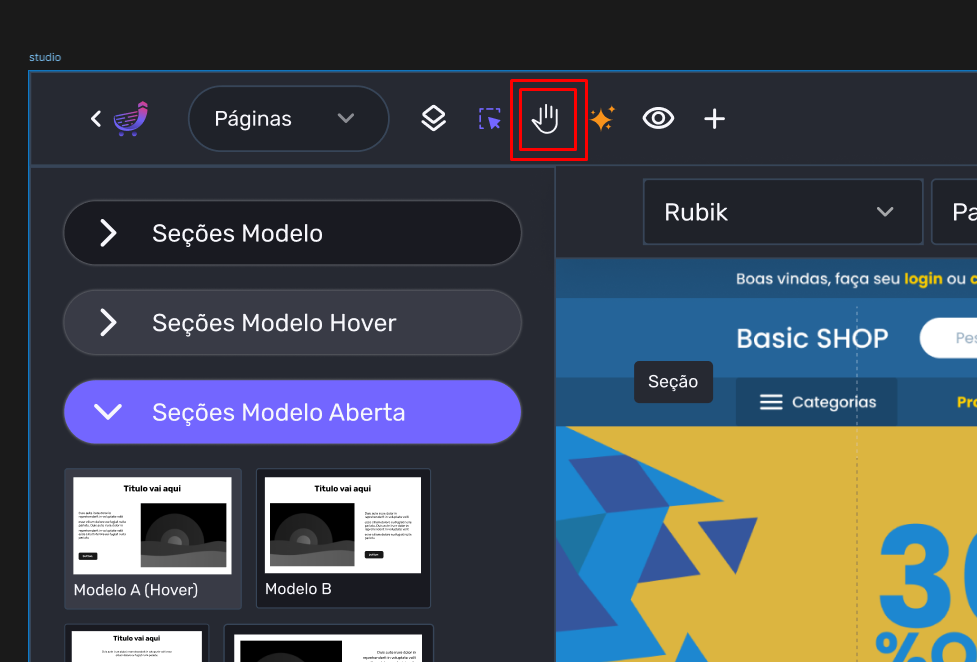Open the Páginas dropdown
This screenshot has height=662, width=977.
pyautogui.click(x=287, y=119)
